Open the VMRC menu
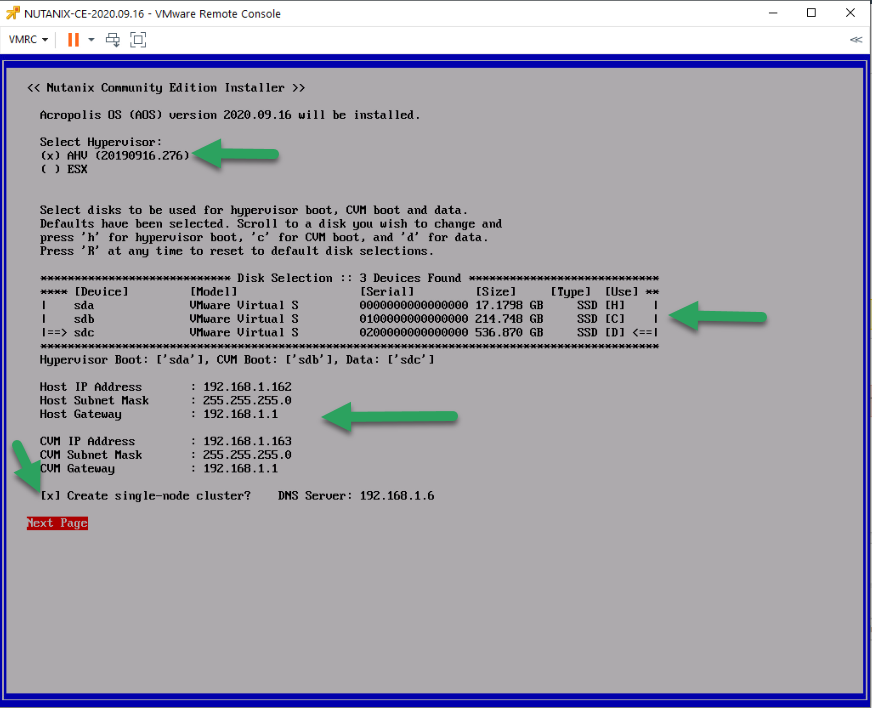Screen dimensions: 872x708 (28, 39)
